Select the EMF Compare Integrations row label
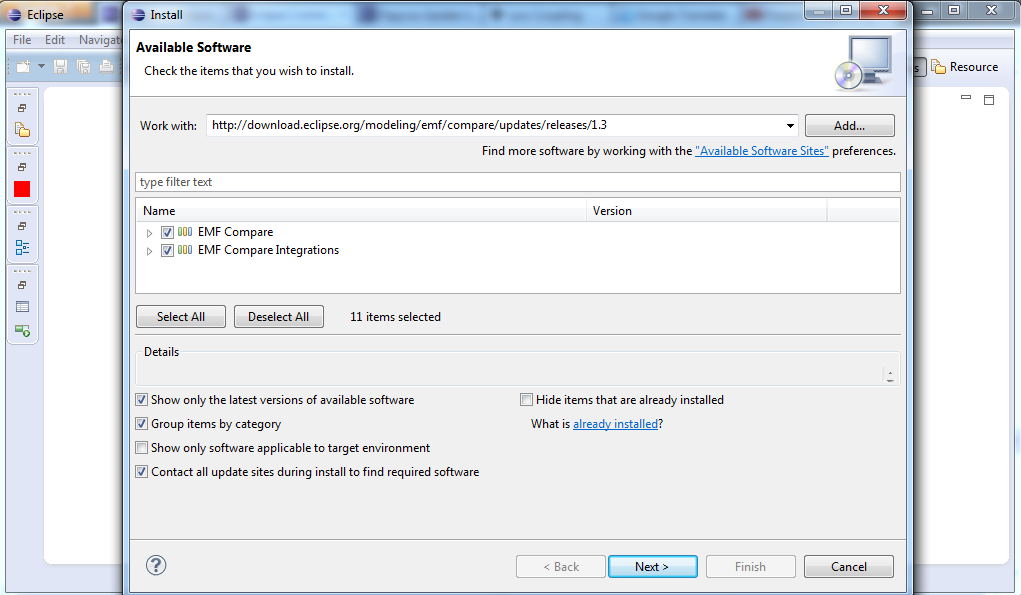 [x=268, y=251]
